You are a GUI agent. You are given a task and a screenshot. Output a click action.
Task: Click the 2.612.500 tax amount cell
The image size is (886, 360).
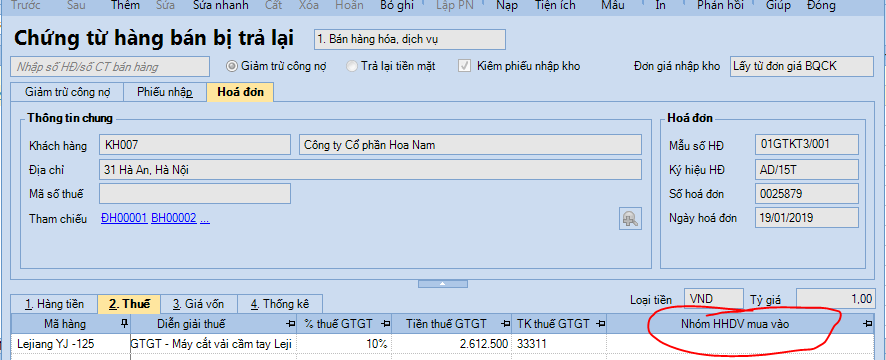pos(451,344)
